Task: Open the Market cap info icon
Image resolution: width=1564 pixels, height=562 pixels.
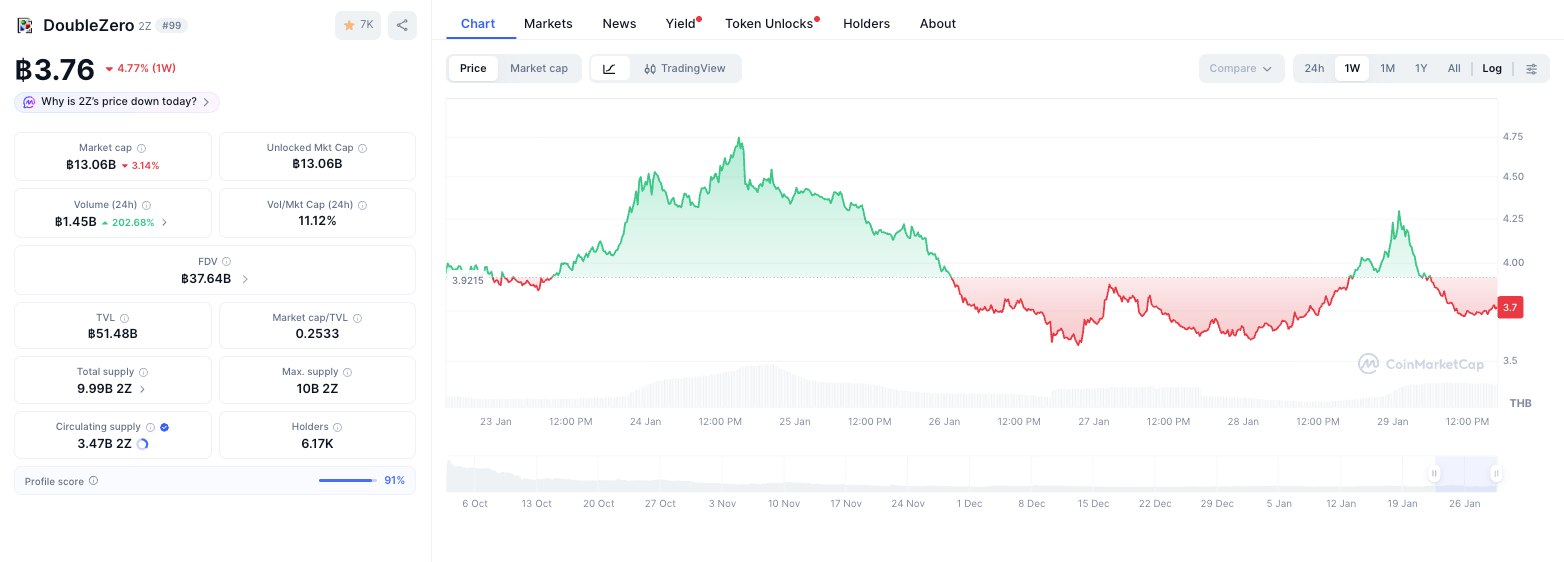Action: 141,148
